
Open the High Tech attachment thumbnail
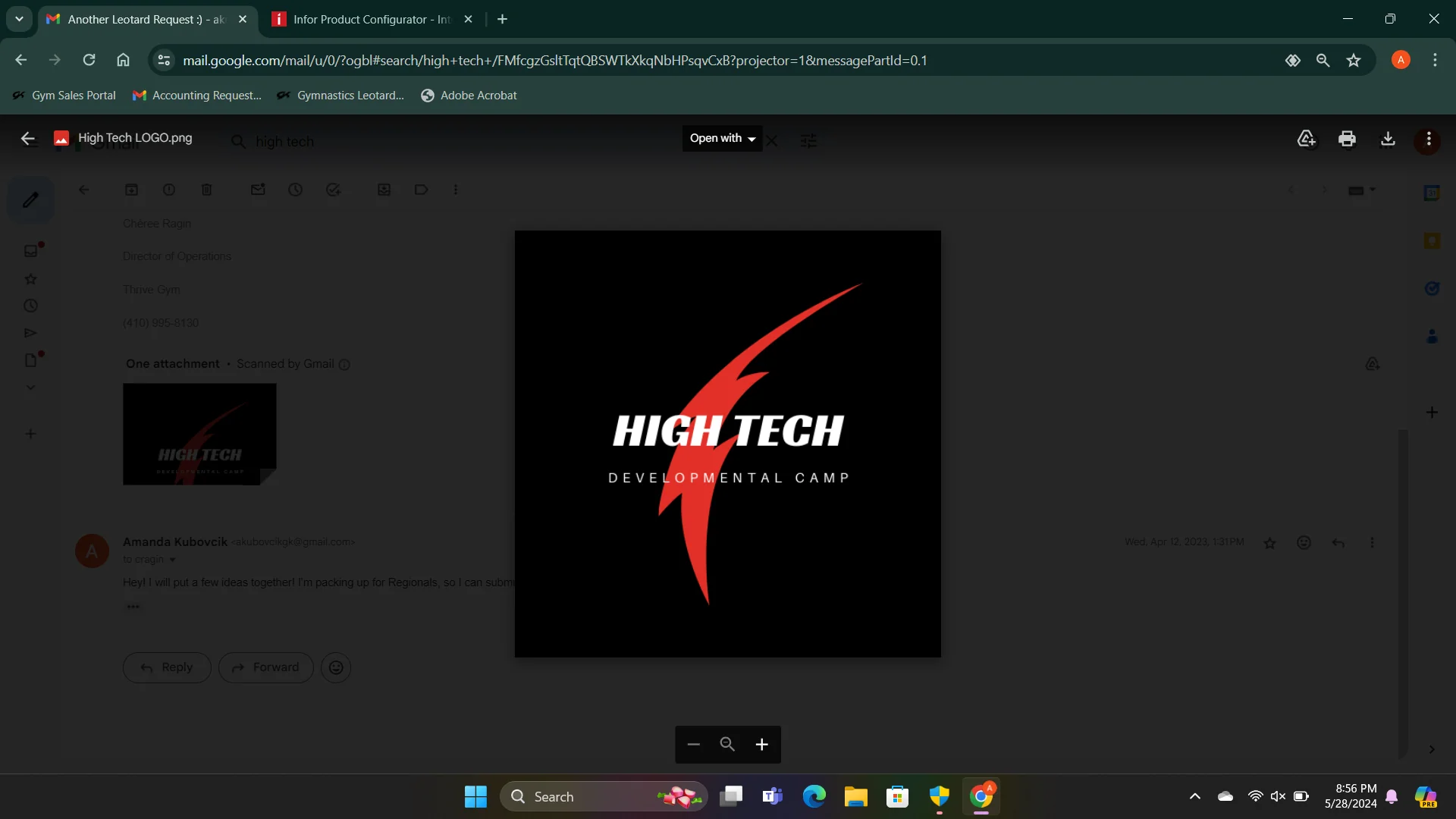coord(199,434)
